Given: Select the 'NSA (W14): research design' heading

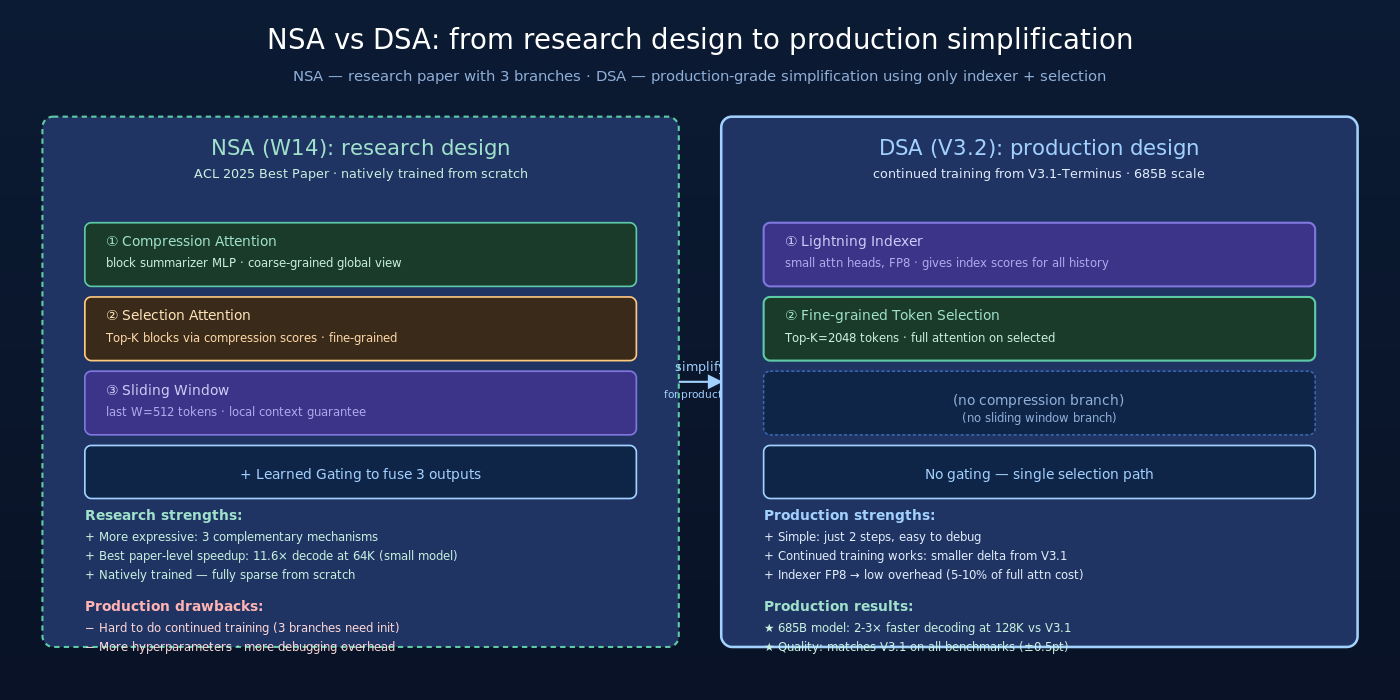Looking at the screenshot, I should pyautogui.click(x=360, y=148).
